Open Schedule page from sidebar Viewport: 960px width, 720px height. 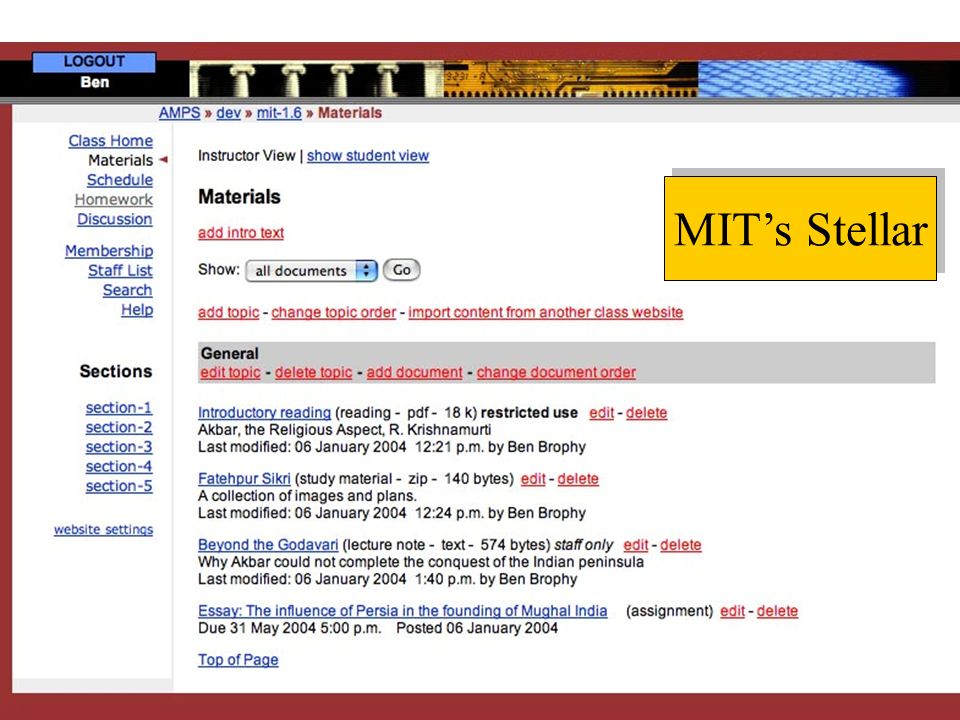pyautogui.click(x=120, y=180)
